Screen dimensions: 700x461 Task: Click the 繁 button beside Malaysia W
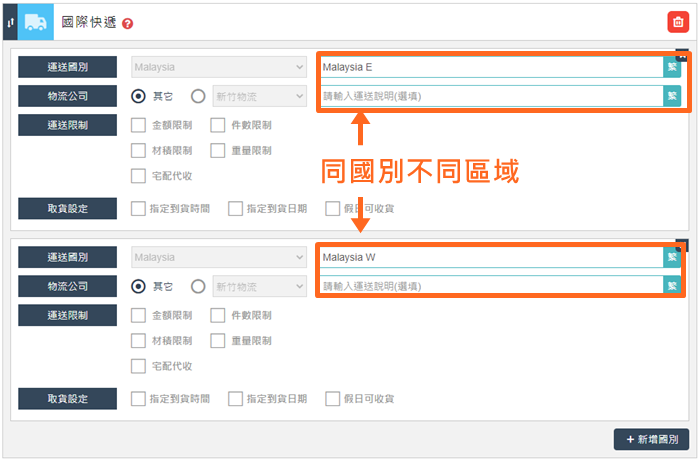tap(672, 257)
